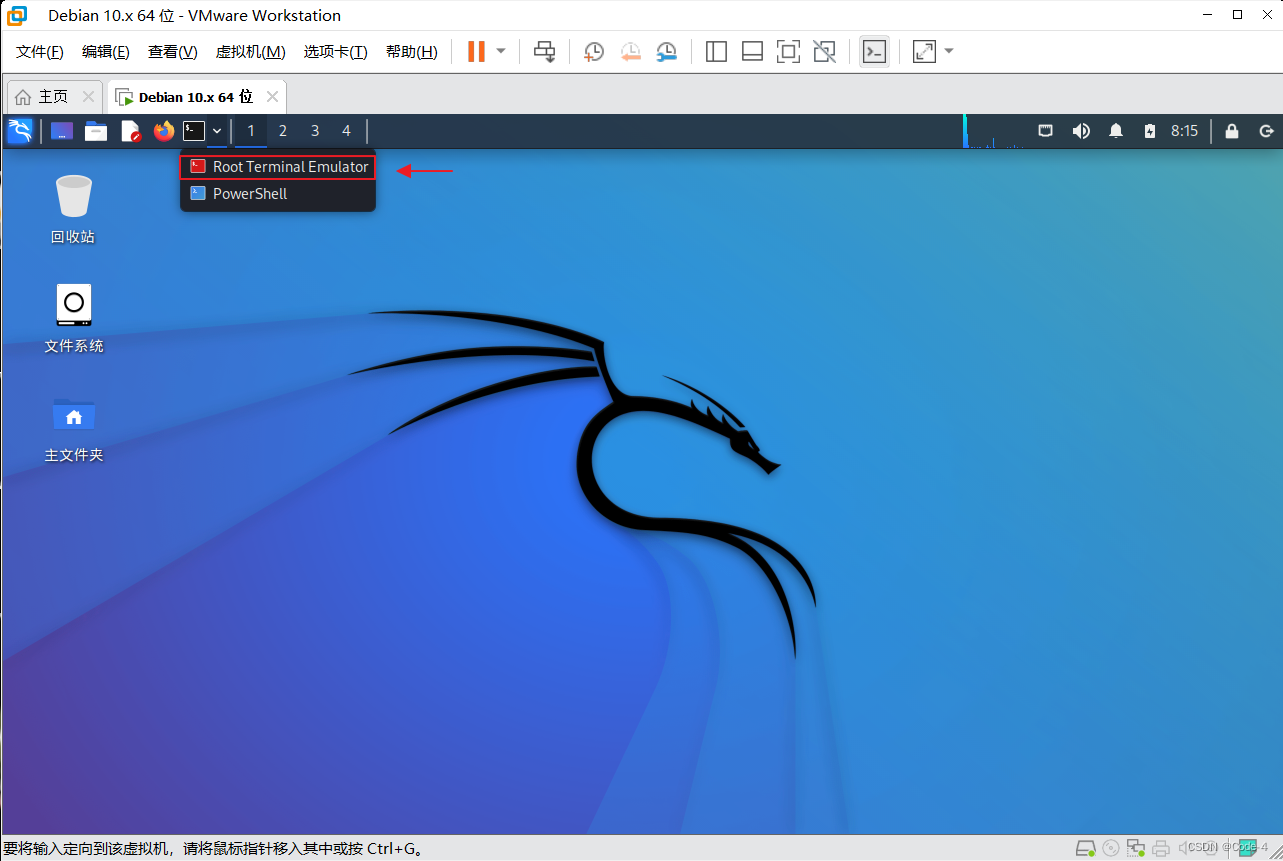Take a snapshot of the VM
1283x861 pixels.
pyautogui.click(x=594, y=51)
